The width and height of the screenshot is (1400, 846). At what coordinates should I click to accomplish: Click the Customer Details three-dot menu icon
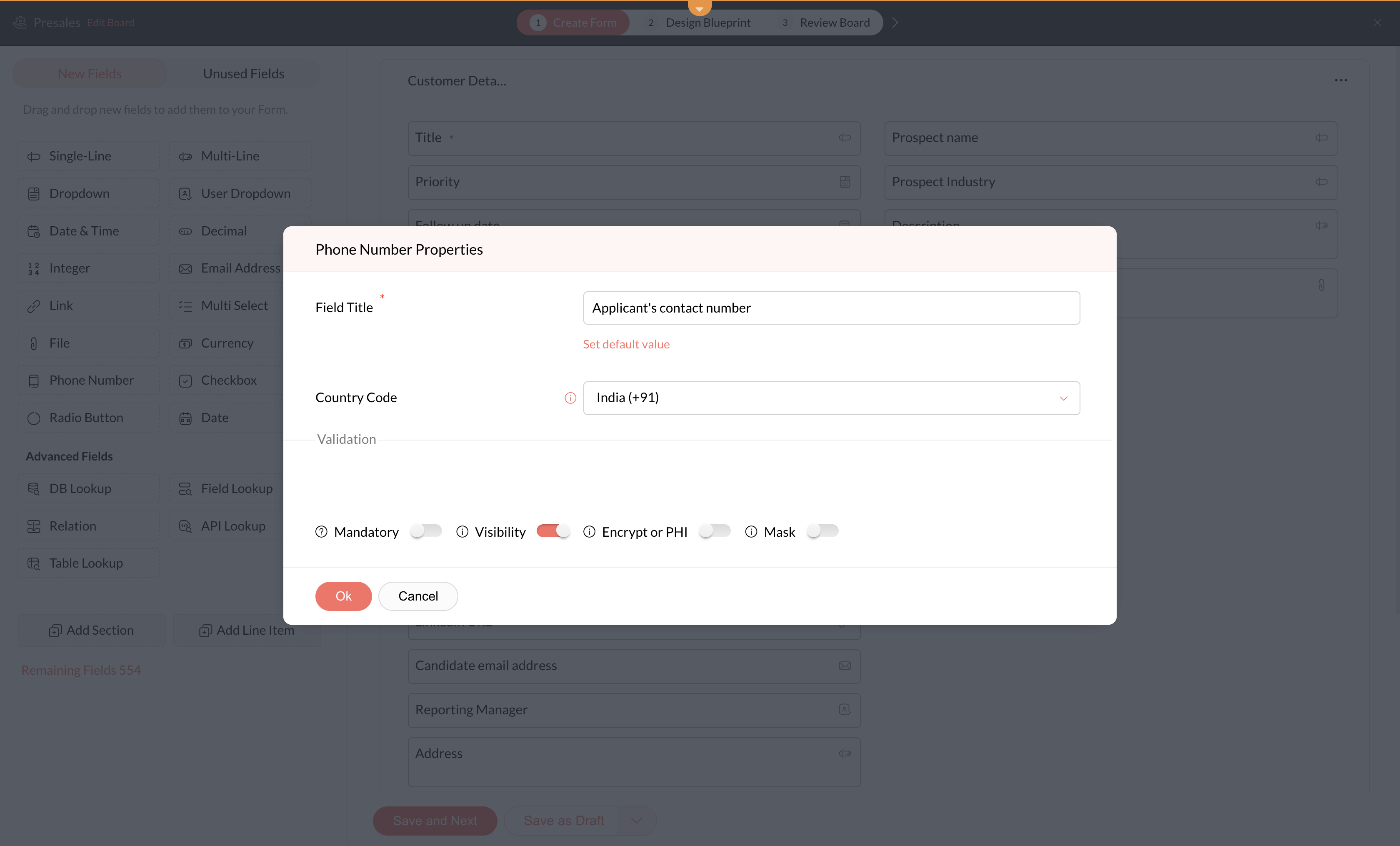(1340, 81)
